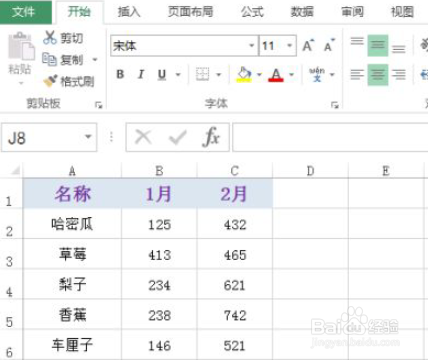
Task: Select column D header
Action: (x=310, y=171)
